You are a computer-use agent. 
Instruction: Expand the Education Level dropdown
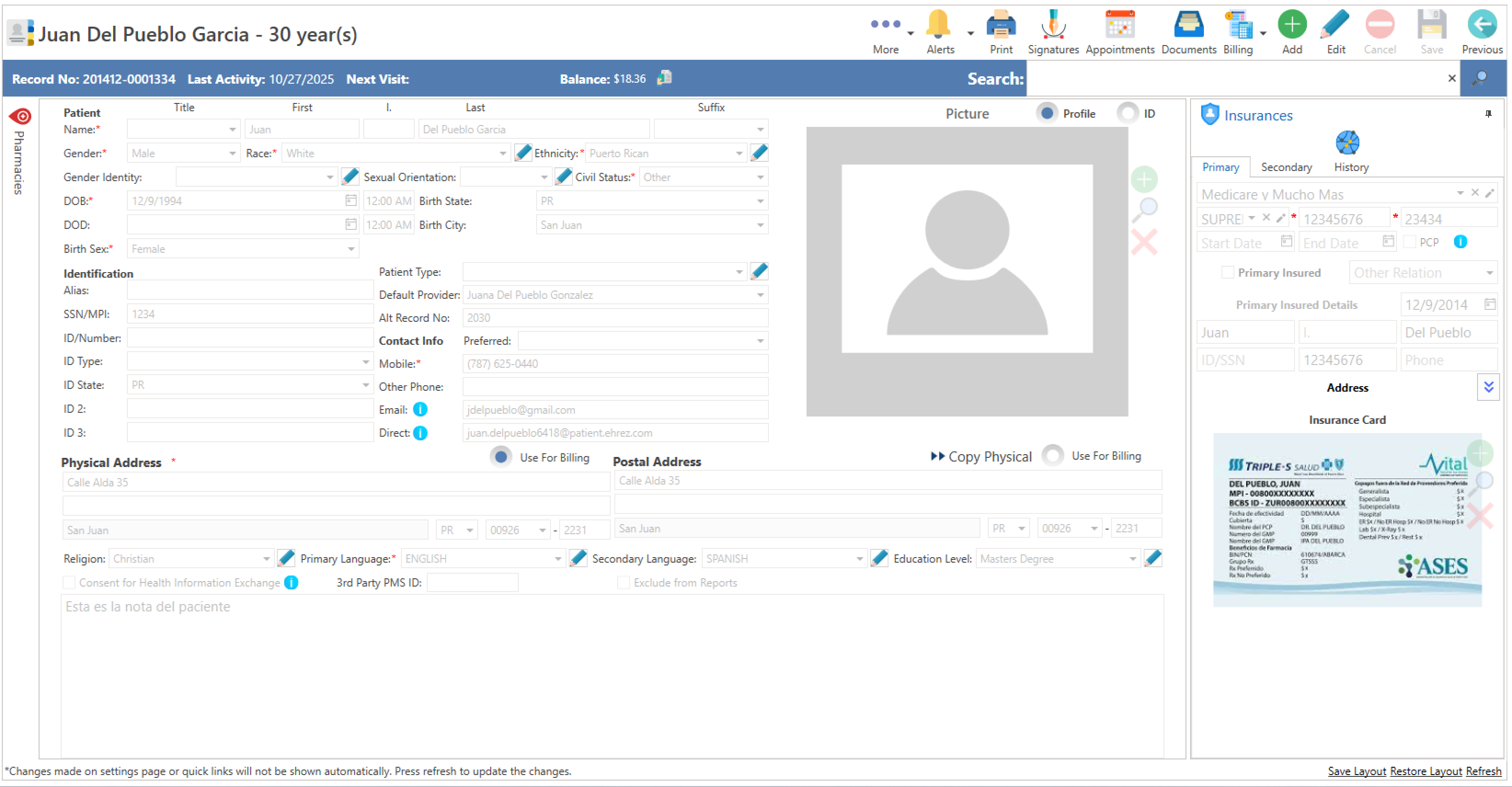pyautogui.click(x=1132, y=559)
